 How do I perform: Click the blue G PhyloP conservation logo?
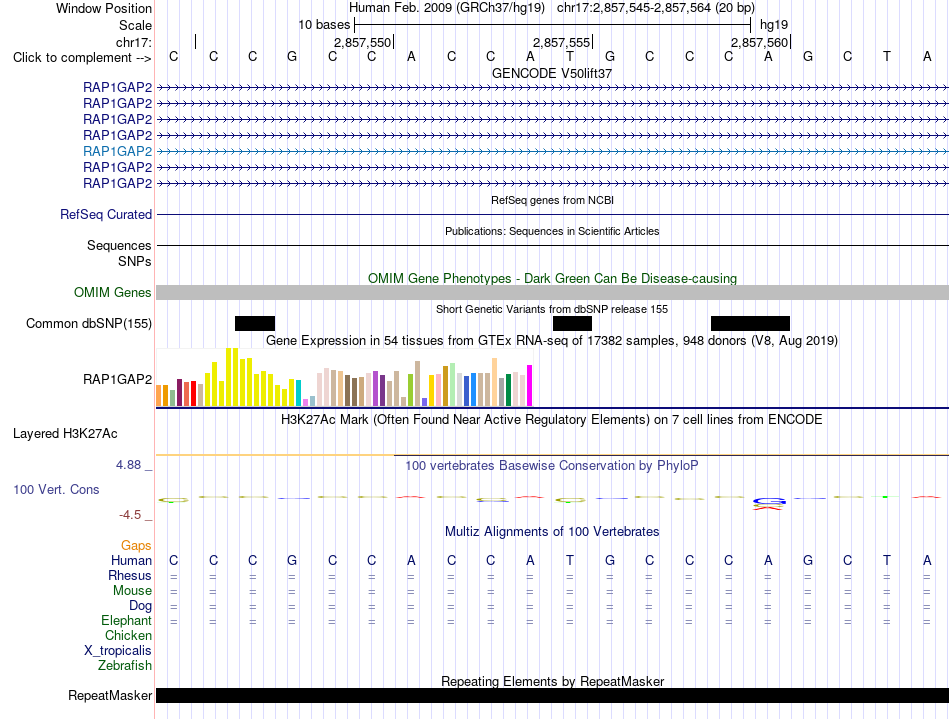pos(769,502)
